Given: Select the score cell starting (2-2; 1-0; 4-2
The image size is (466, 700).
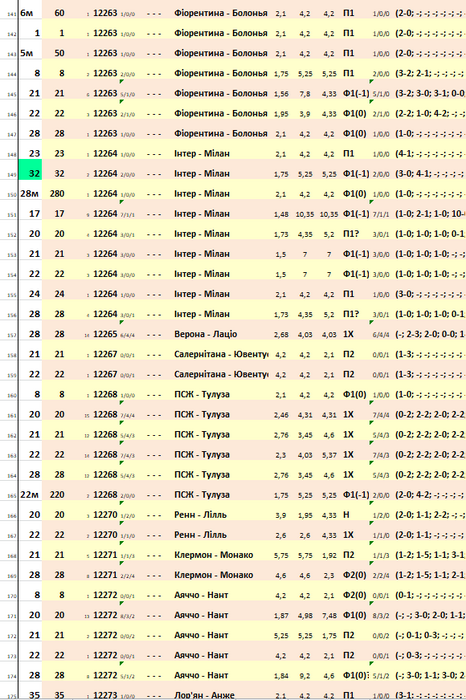Looking at the screenshot, I should 430,113.
